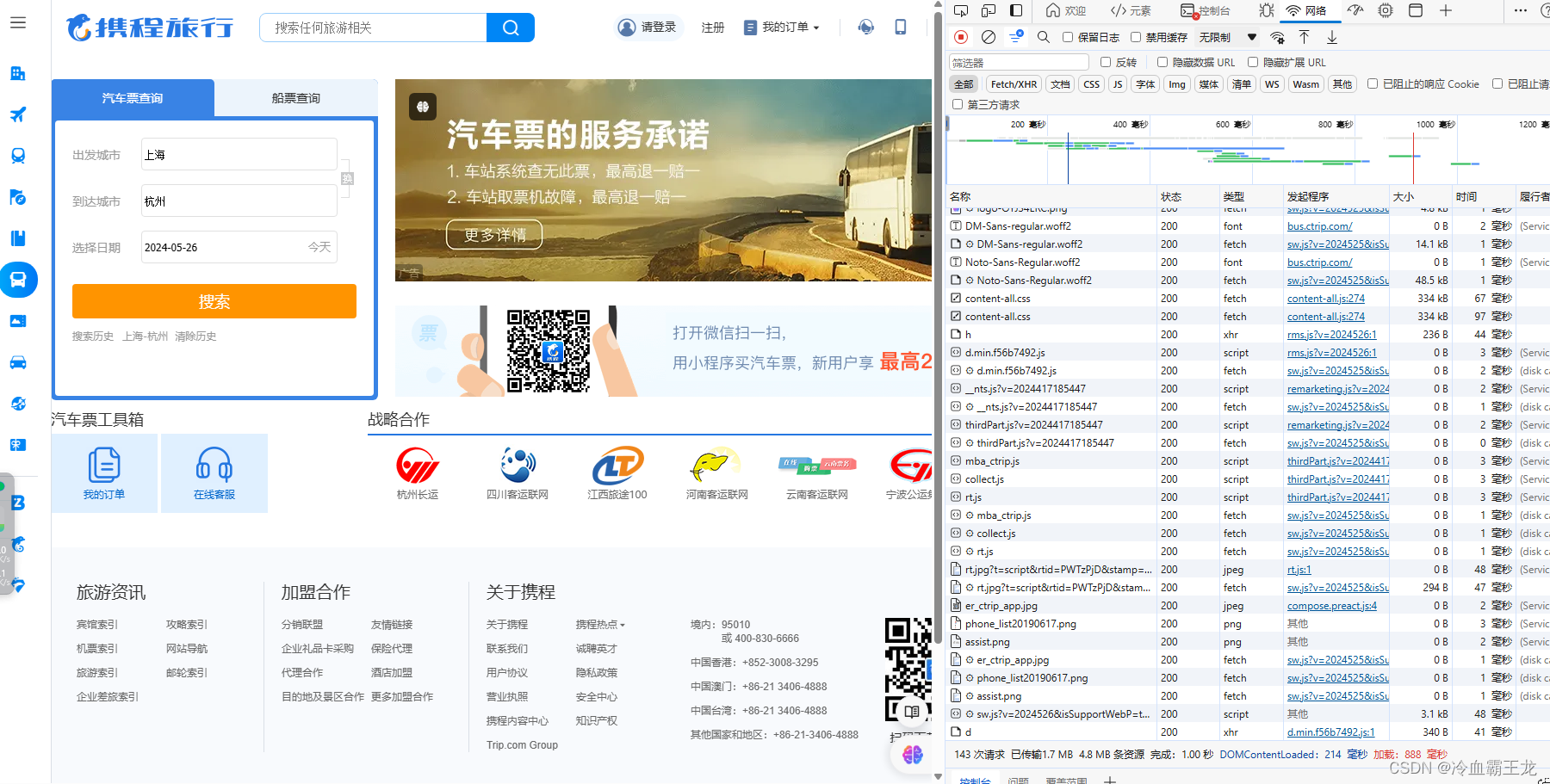The width and height of the screenshot is (1550, 784).
Task: Click the 出发城市 input field
Action: click(239, 154)
